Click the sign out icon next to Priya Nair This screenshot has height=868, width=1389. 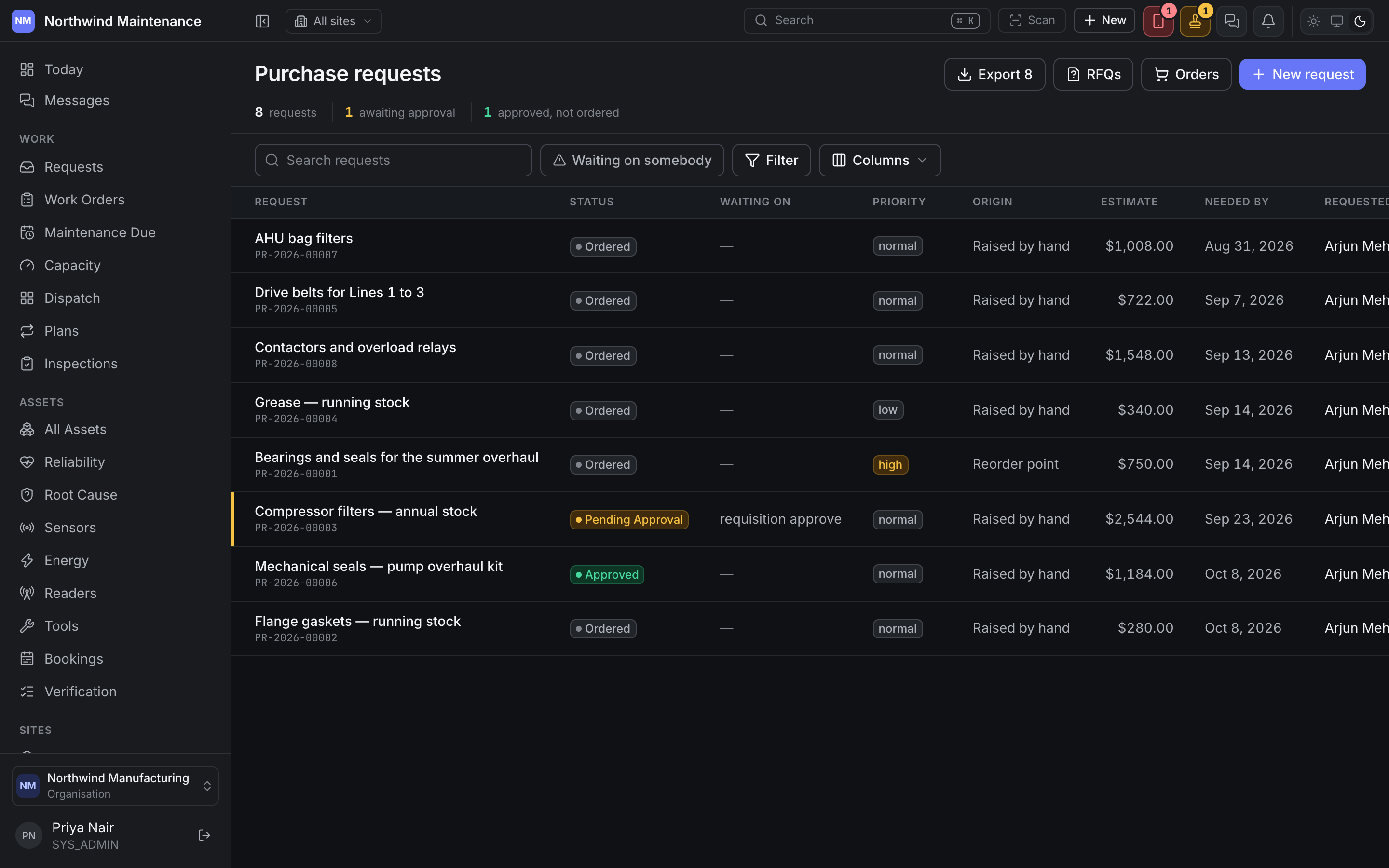(x=204, y=835)
